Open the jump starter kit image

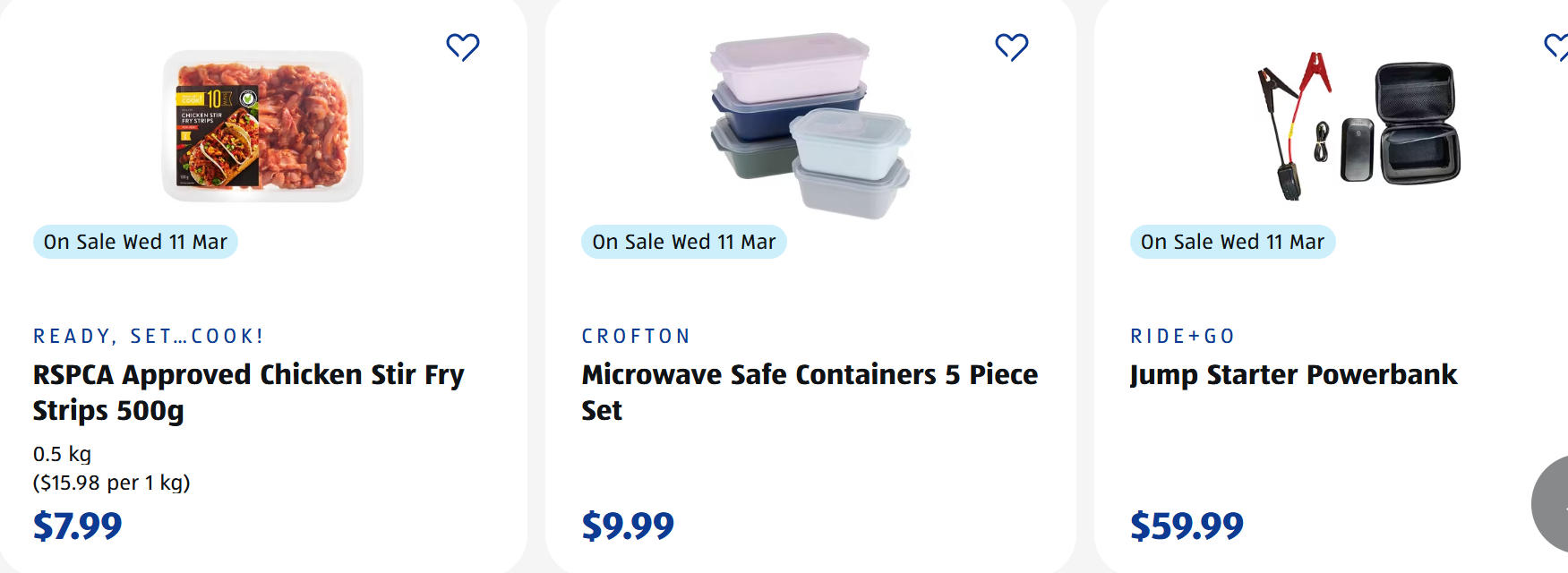coord(1358,126)
